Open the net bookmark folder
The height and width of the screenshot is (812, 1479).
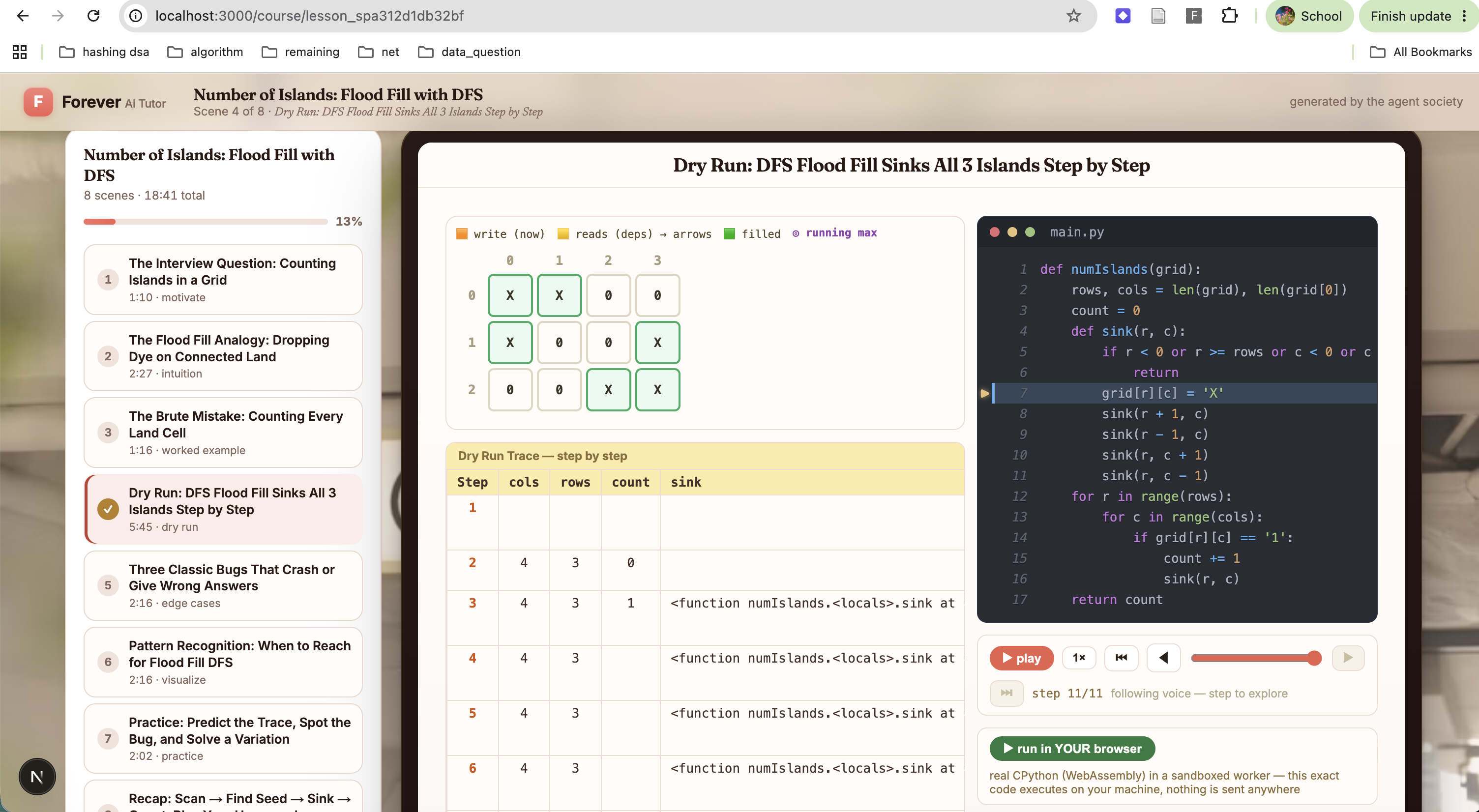[379, 52]
